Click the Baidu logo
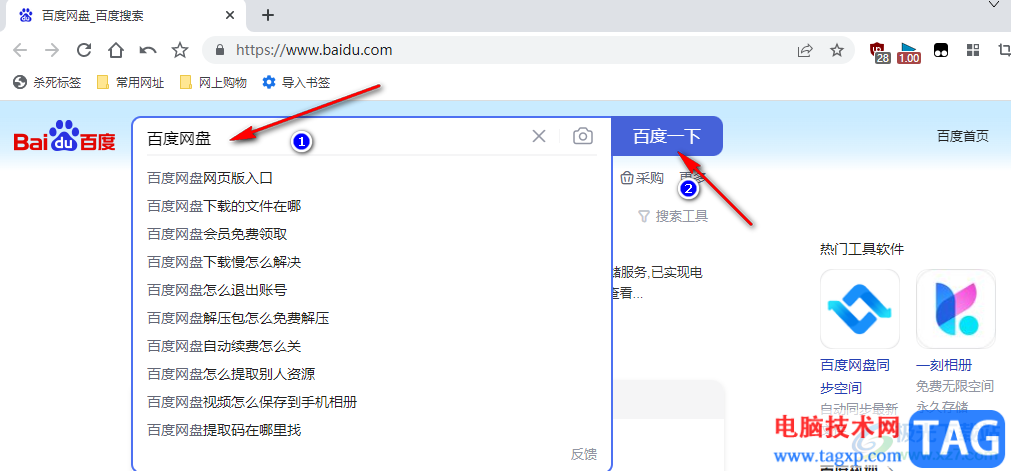 coord(64,136)
